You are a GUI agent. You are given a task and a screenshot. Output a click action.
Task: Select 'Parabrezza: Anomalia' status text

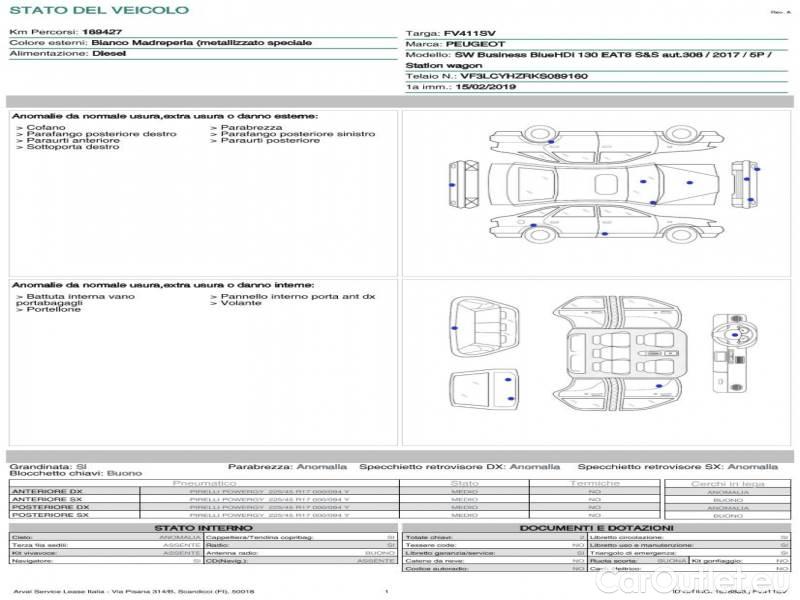tap(287, 466)
